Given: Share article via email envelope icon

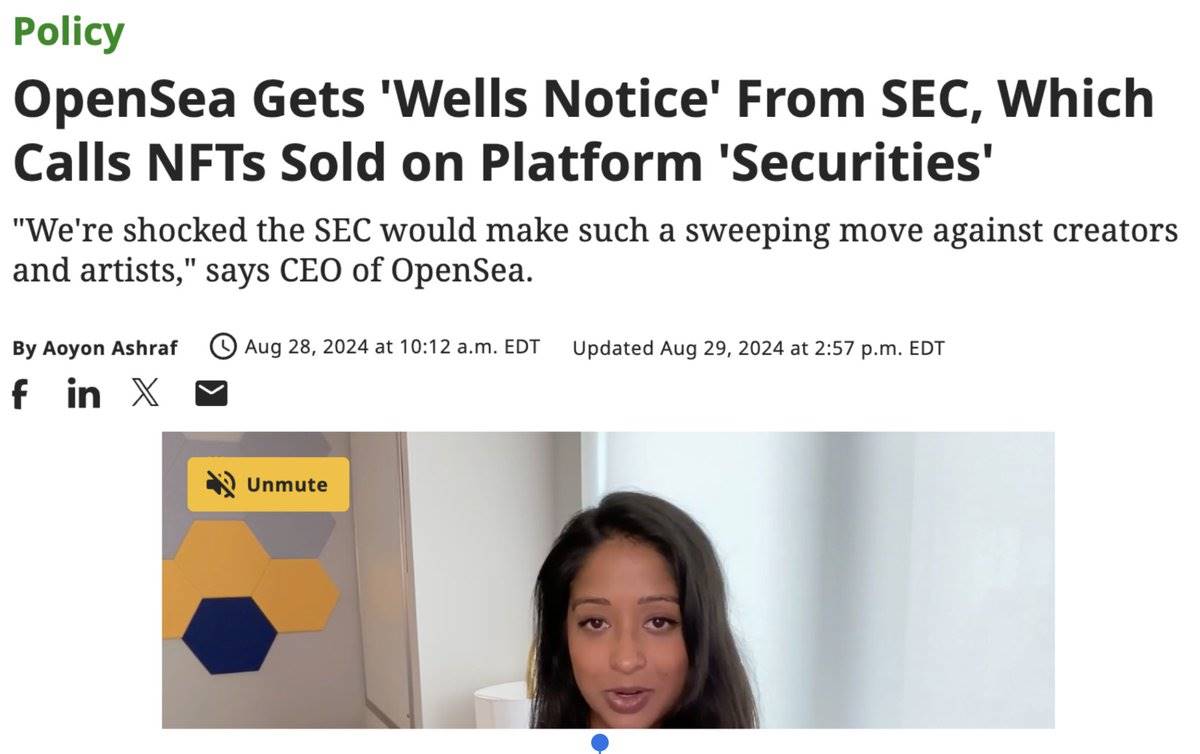Looking at the screenshot, I should click(211, 395).
